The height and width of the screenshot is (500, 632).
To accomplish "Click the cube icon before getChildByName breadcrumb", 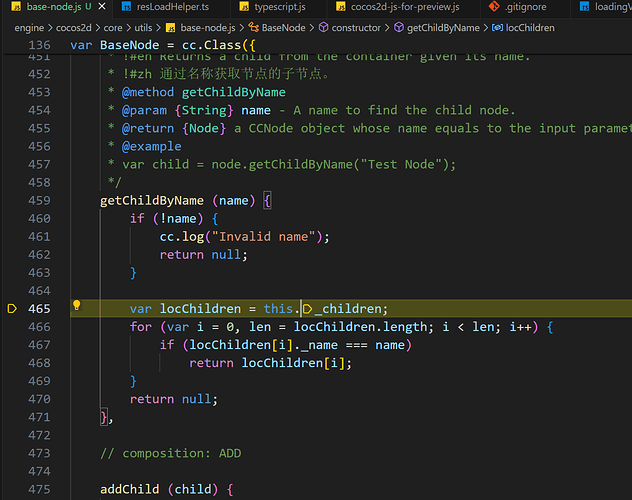I will [399, 27].
